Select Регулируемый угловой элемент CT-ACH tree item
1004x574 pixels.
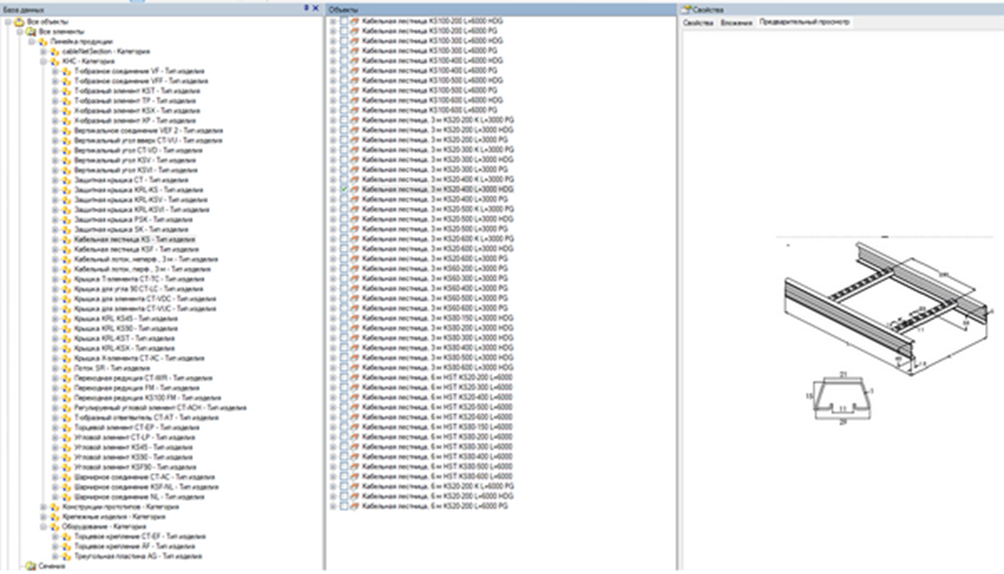coord(160,408)
